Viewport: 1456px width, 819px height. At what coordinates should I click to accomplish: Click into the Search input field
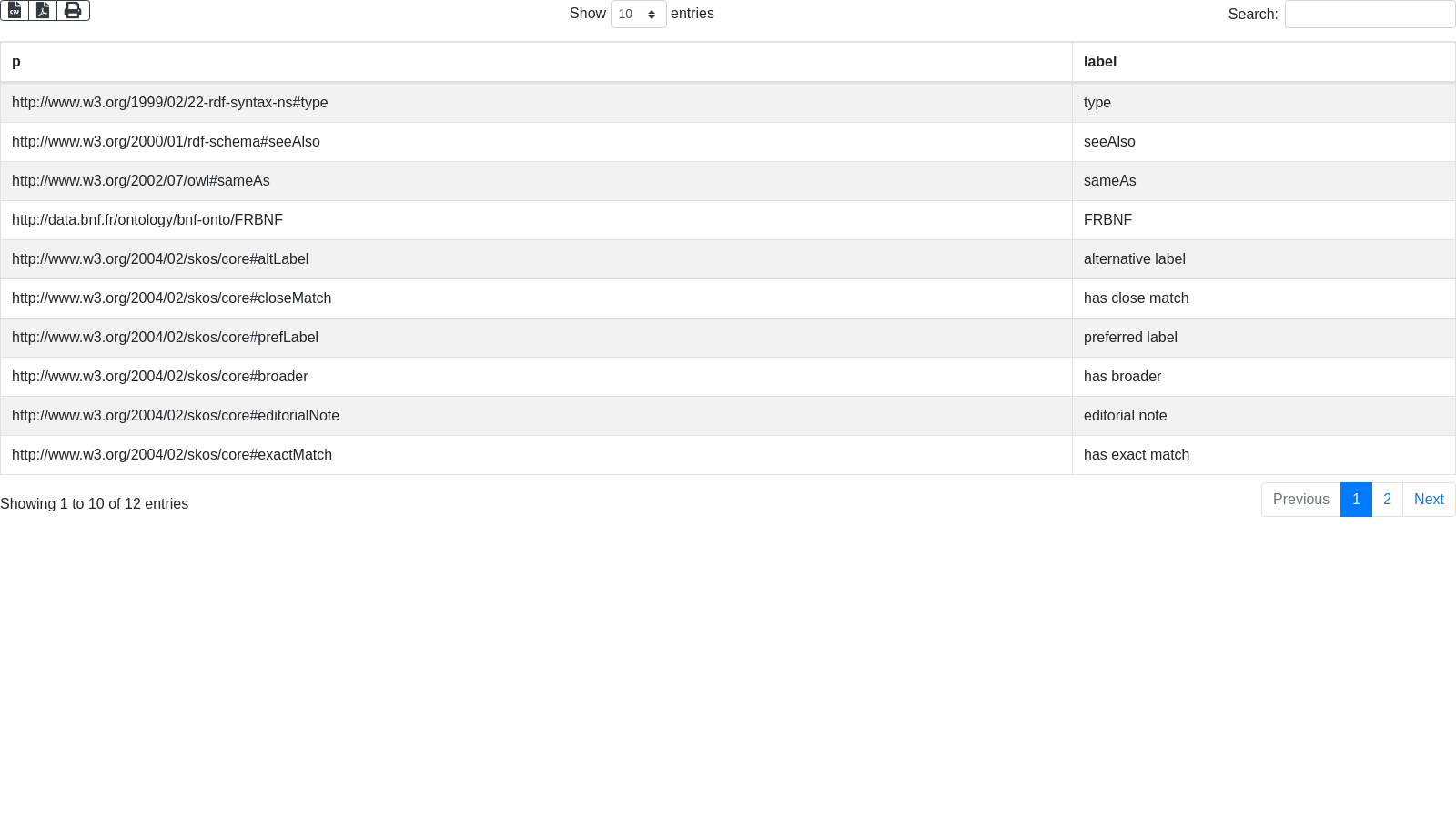coord(1369,15)
